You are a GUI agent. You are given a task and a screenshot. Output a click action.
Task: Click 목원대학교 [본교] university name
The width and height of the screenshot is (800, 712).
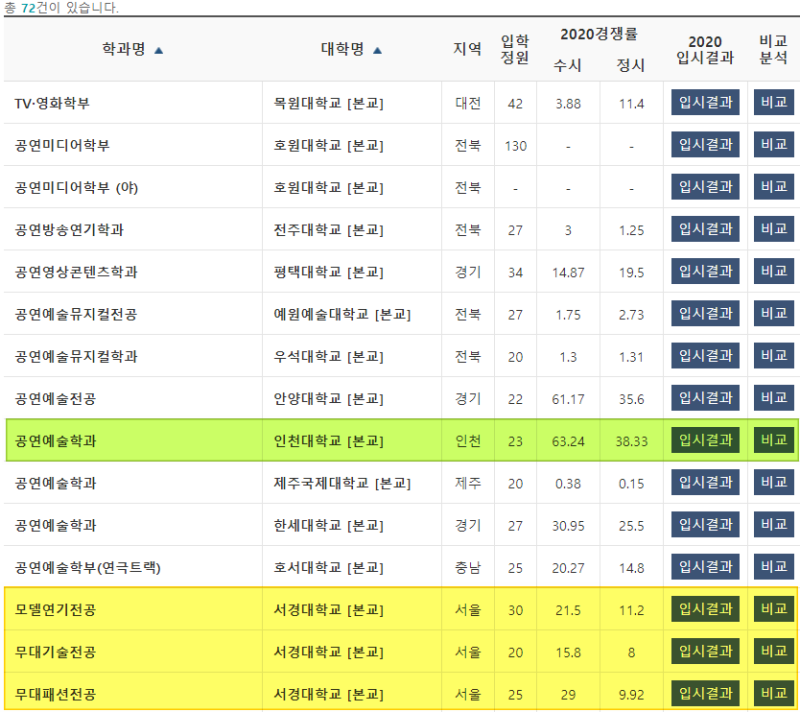pyautogui.click(x=329, y=104)
